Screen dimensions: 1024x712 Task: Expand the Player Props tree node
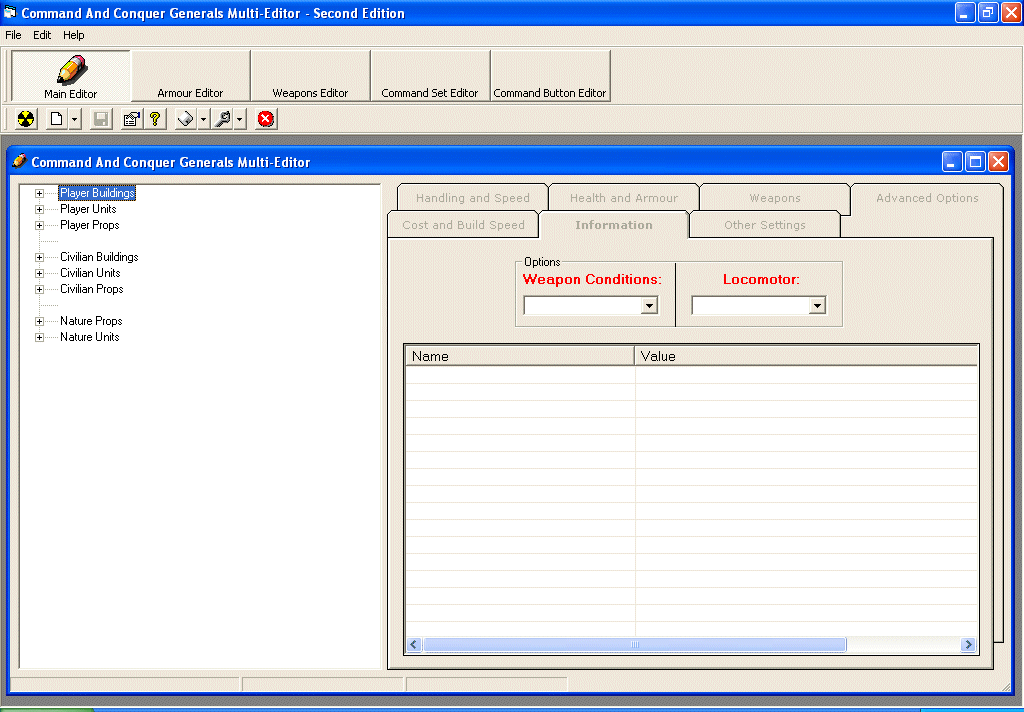tap(39, 225)
